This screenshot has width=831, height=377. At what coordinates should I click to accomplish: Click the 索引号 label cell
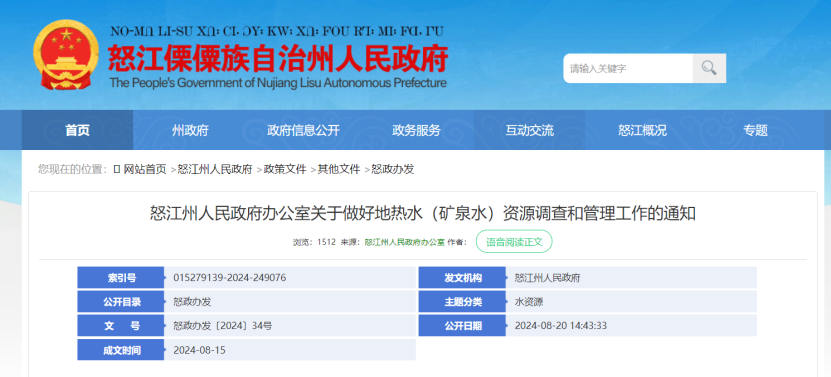click(x=121, y=277)
